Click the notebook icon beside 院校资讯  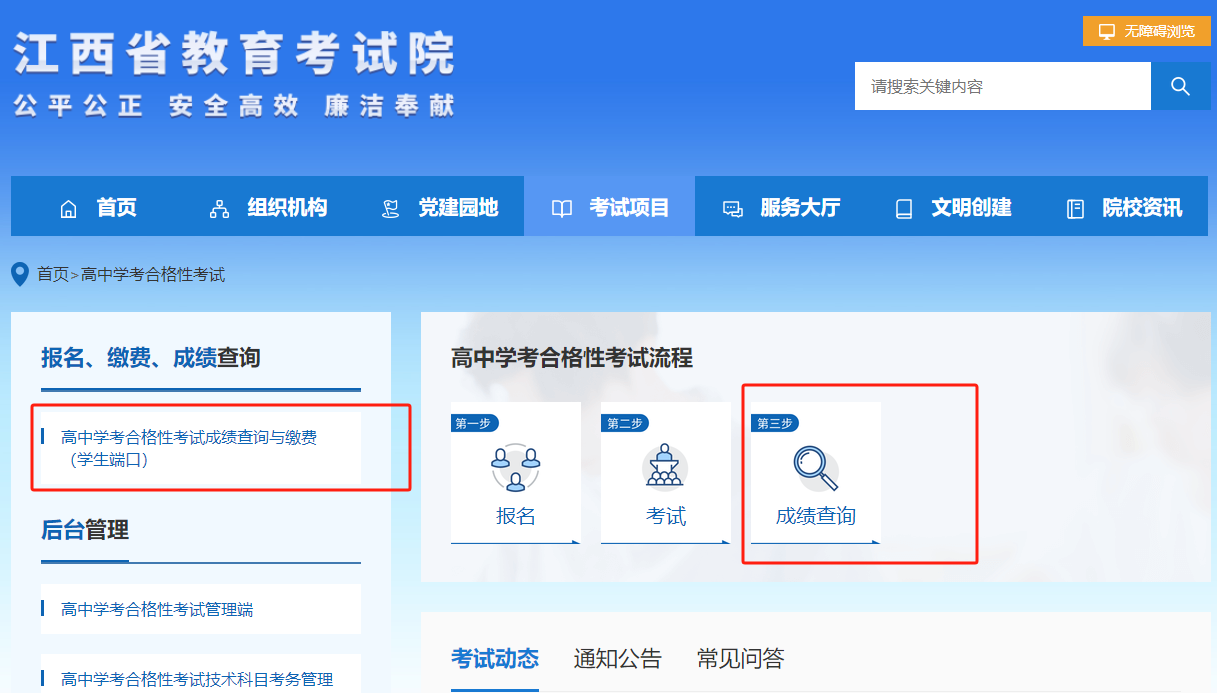pyautogui.click(x=1075, y=209)
